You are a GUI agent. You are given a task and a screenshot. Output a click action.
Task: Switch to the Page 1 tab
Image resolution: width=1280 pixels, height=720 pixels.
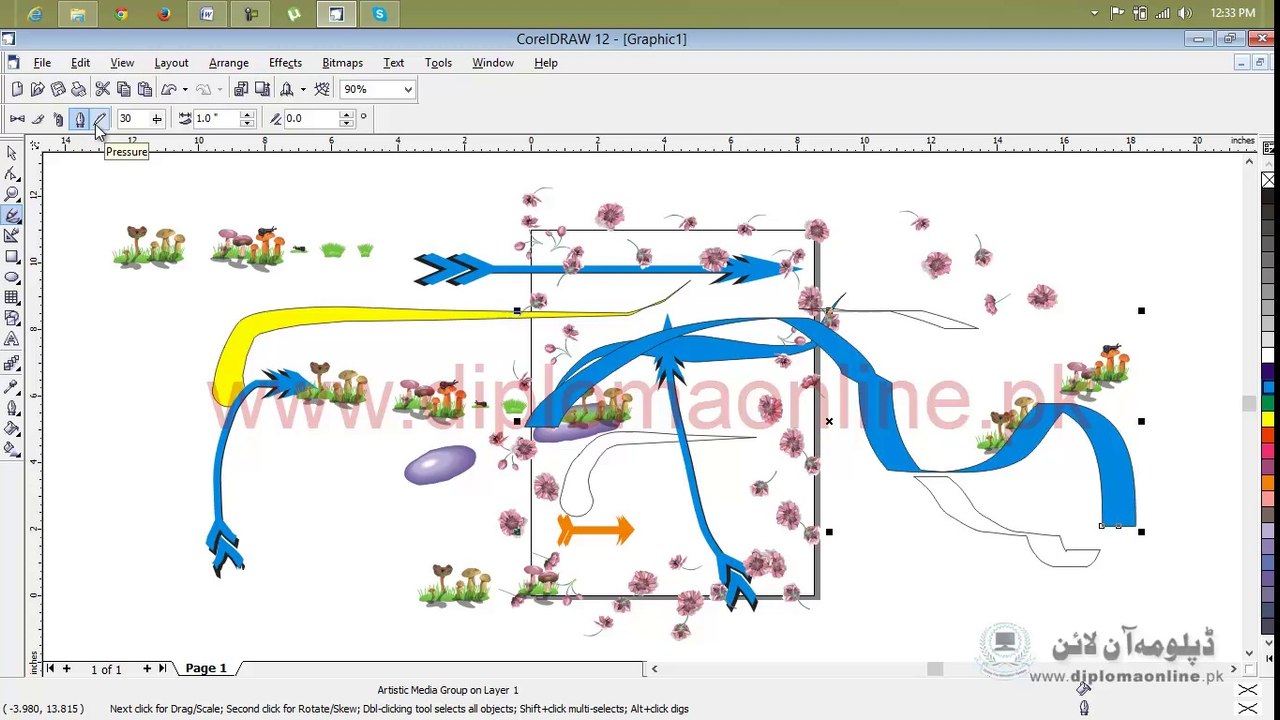pyautogui.click(x=206, y=668)
